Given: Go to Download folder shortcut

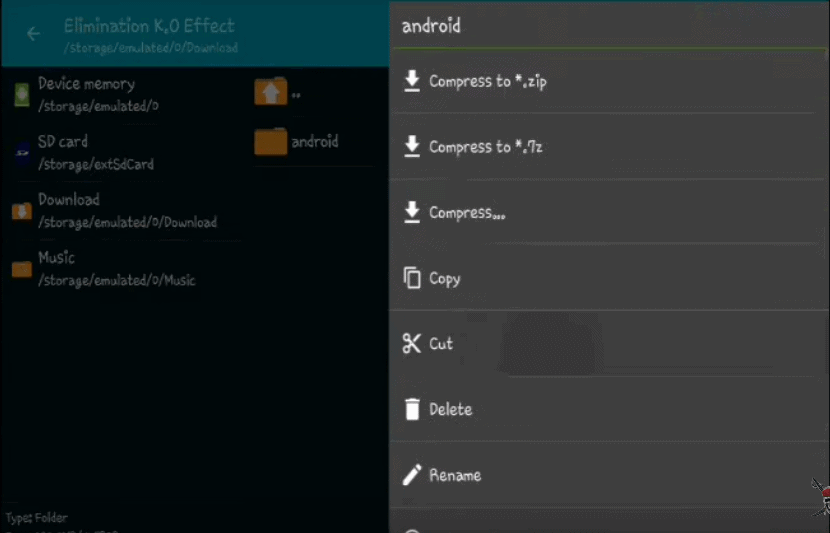Looking at the screenshot, I should pos(124,211).
